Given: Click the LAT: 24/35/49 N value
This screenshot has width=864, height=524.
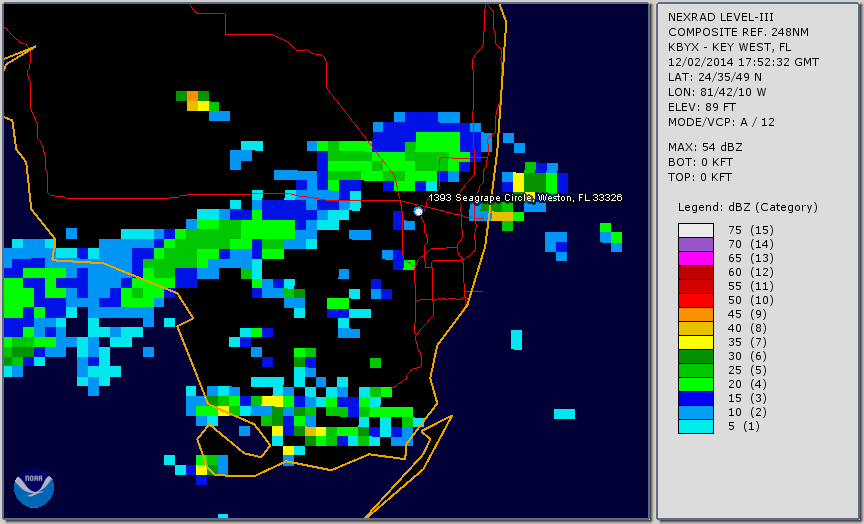Looking at the screenshot, I should pos(715,77).
